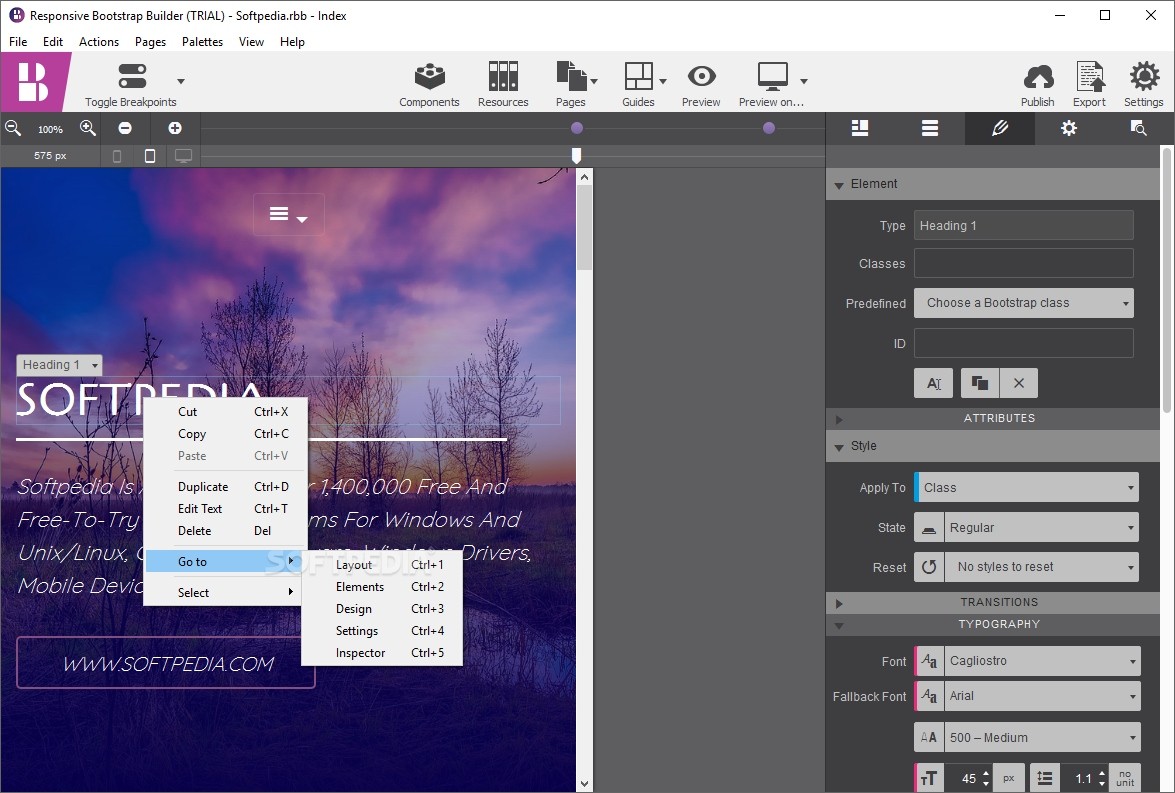Remove a breakpoint with the minus circle icon
The image size is (1175, 793).
125,128
